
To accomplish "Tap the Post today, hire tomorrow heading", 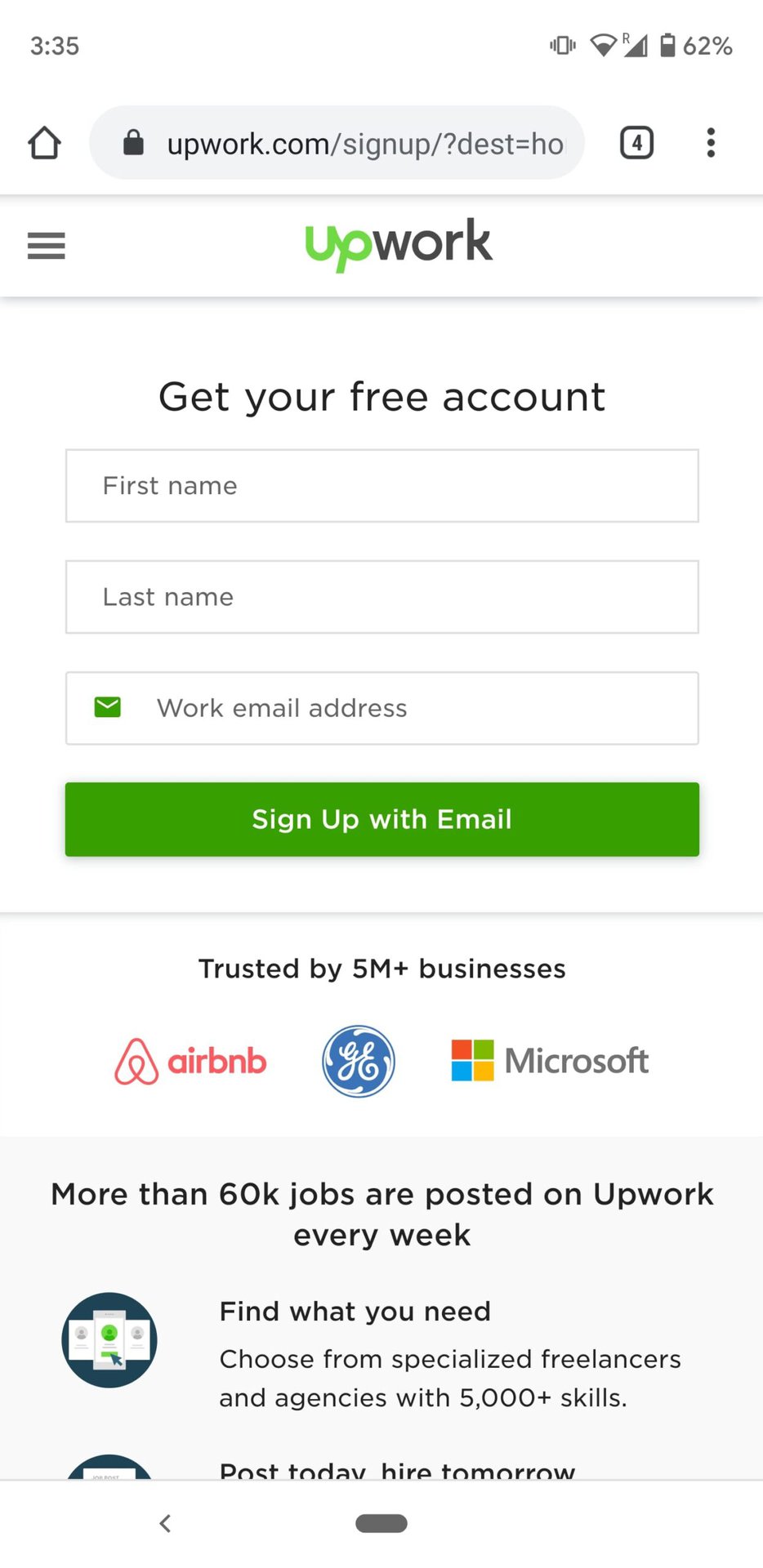I will point(397,1471).
